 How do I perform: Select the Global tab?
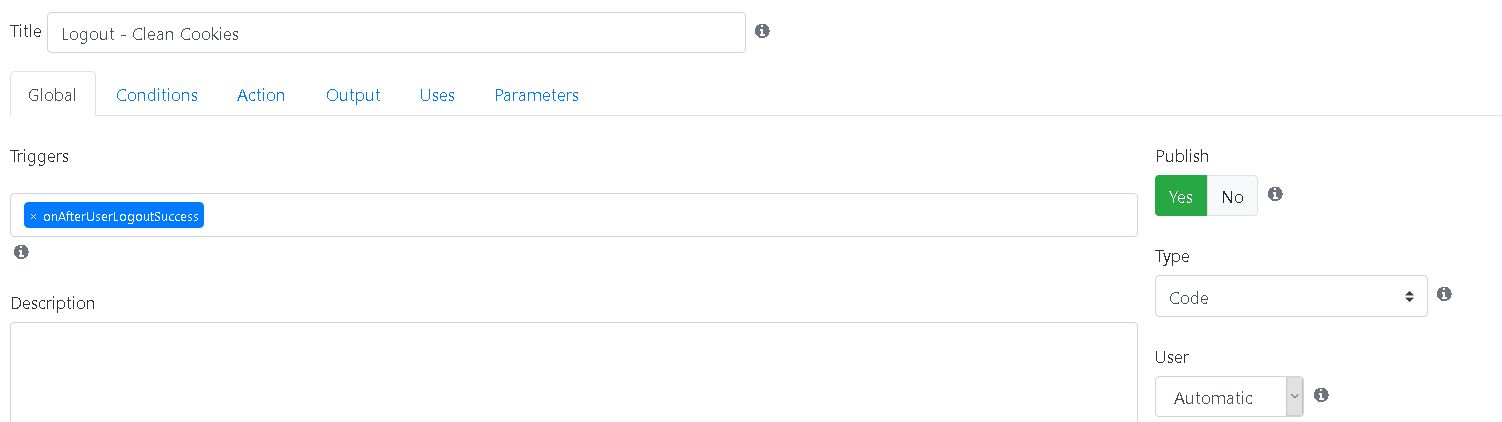pyautogui.click(x=53, y=95)
